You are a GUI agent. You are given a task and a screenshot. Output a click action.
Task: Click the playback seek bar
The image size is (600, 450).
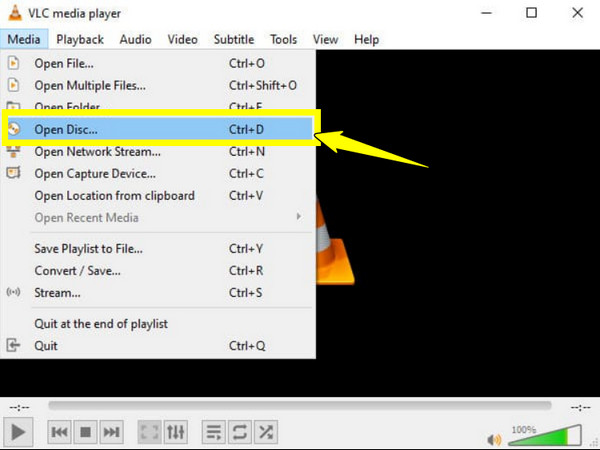pos(300,405)
